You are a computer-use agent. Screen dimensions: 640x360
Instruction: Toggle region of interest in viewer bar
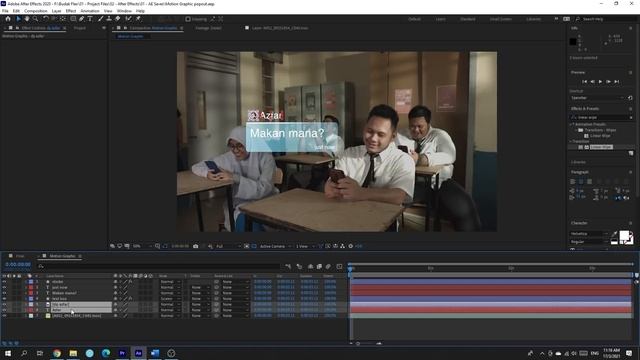pos(247,246)
